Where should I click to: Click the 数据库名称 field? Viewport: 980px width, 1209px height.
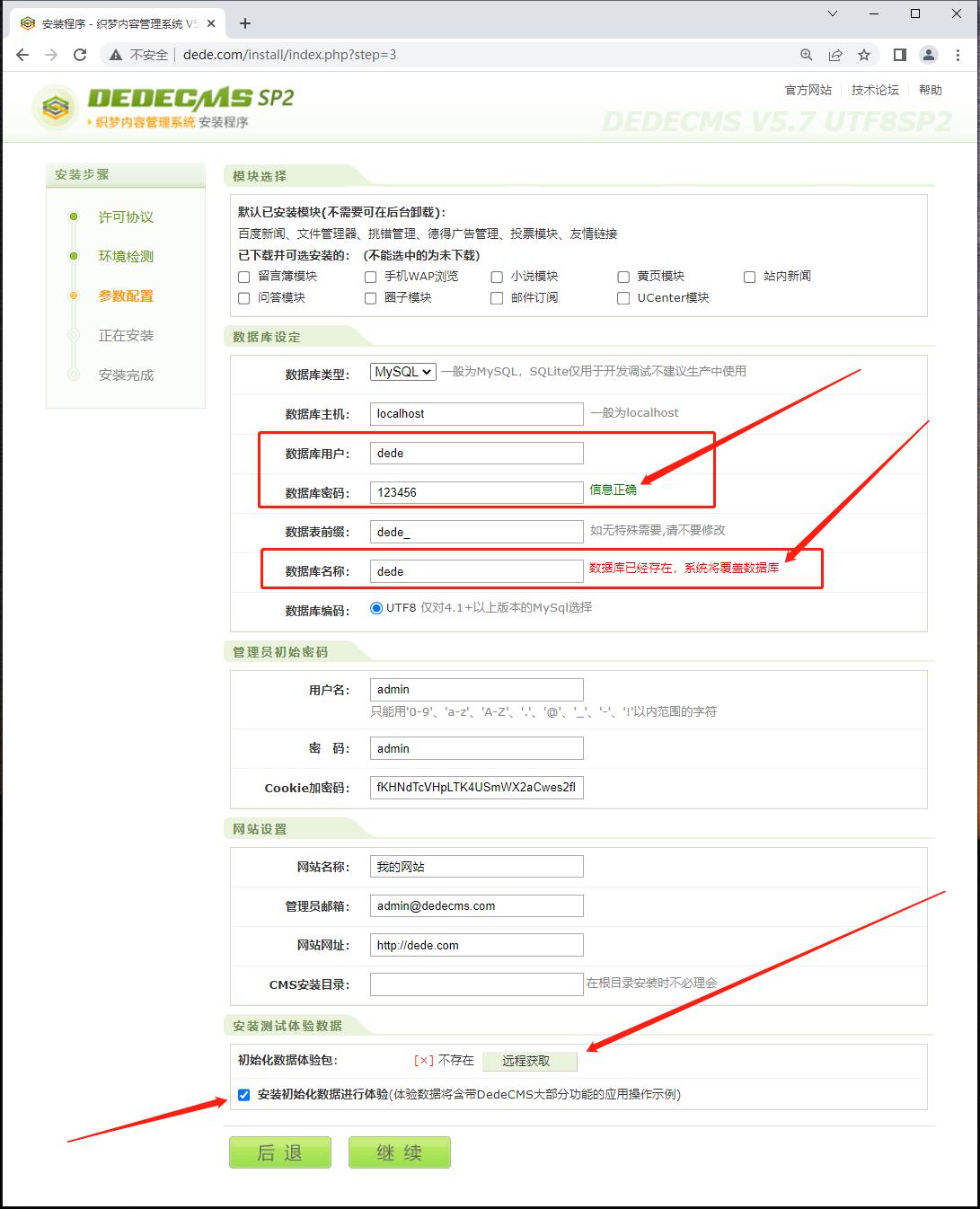tap(477, 571)
